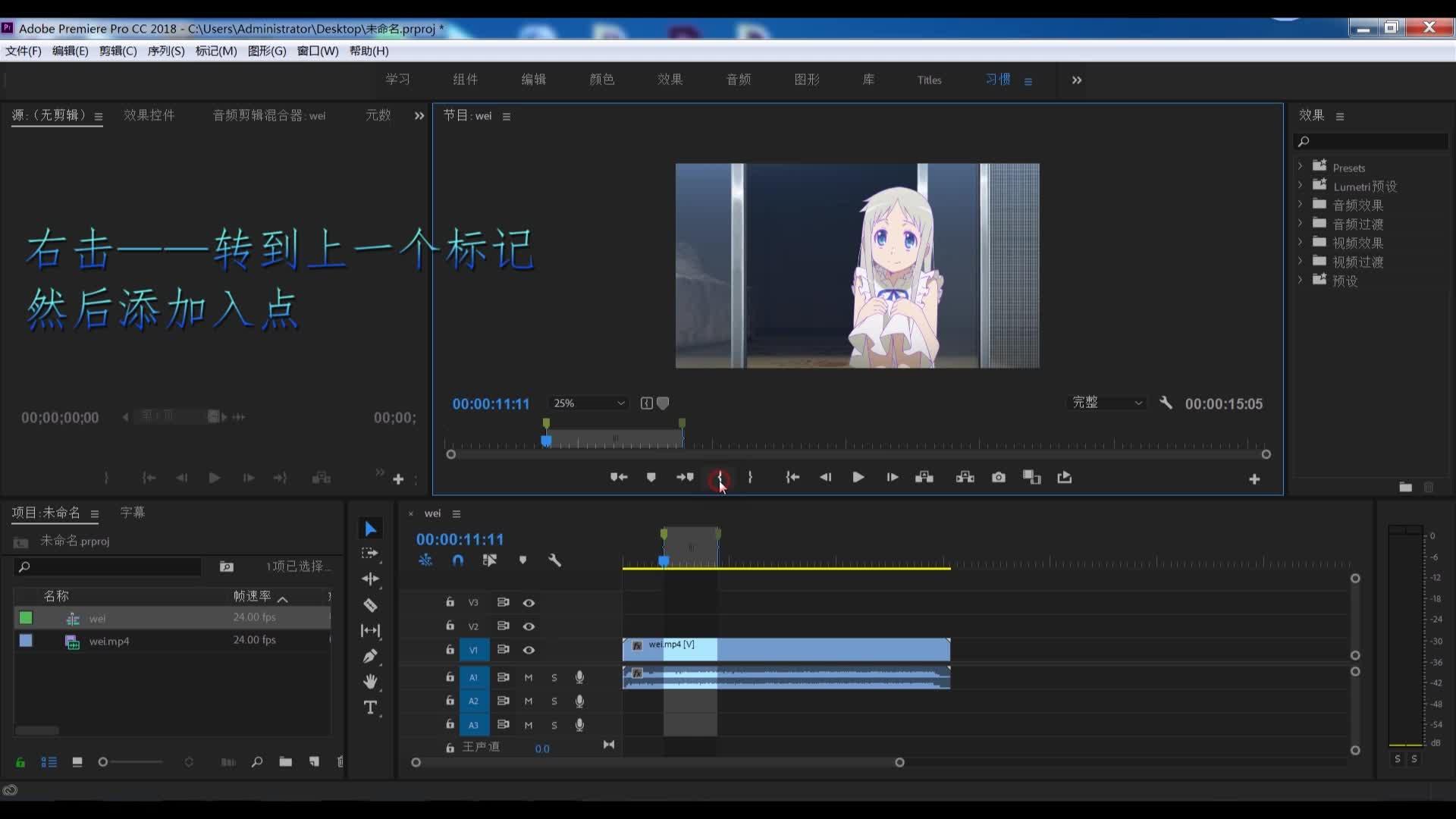Click the project panel search field

pos(108,566)
